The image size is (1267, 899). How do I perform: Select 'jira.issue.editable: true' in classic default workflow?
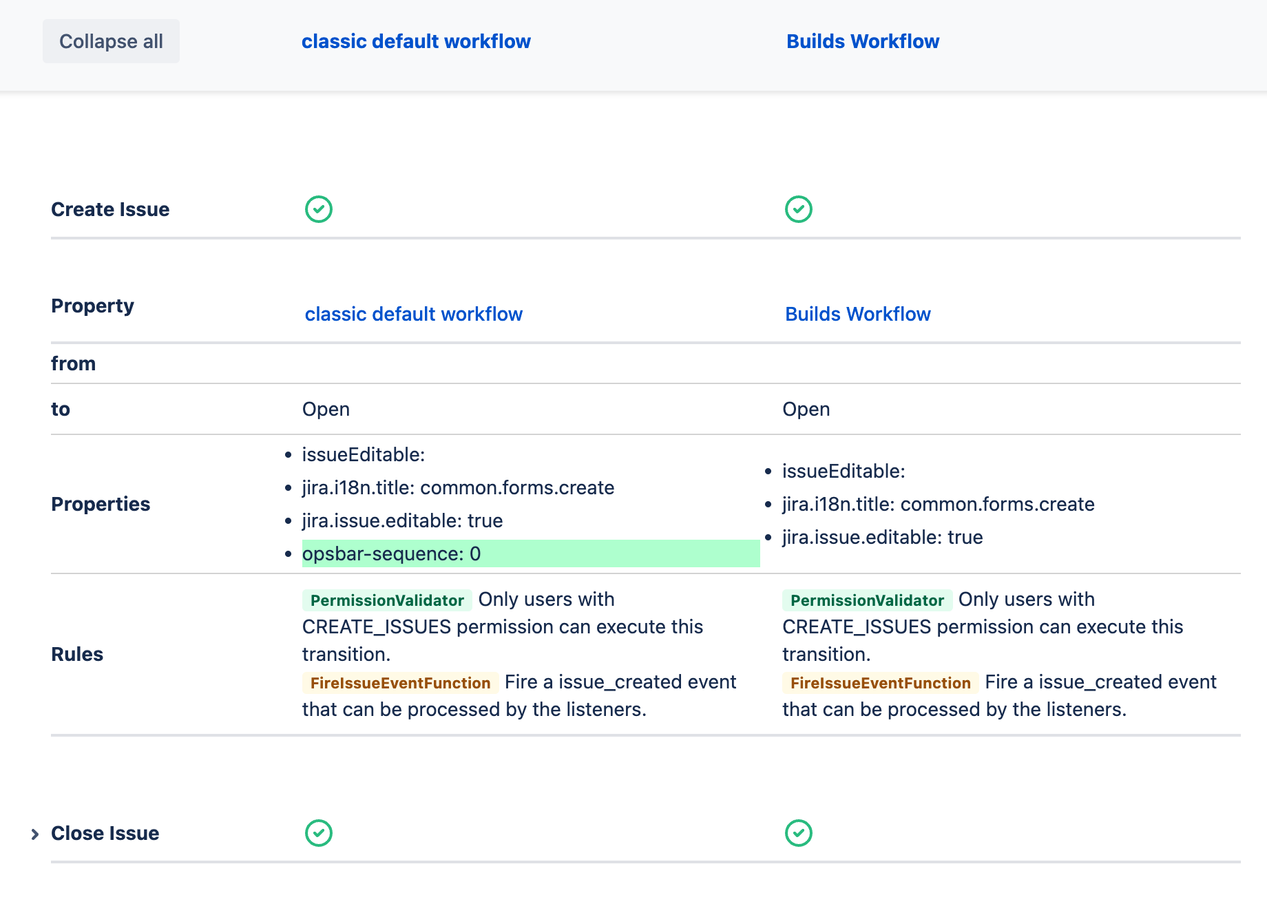(402, 521)
